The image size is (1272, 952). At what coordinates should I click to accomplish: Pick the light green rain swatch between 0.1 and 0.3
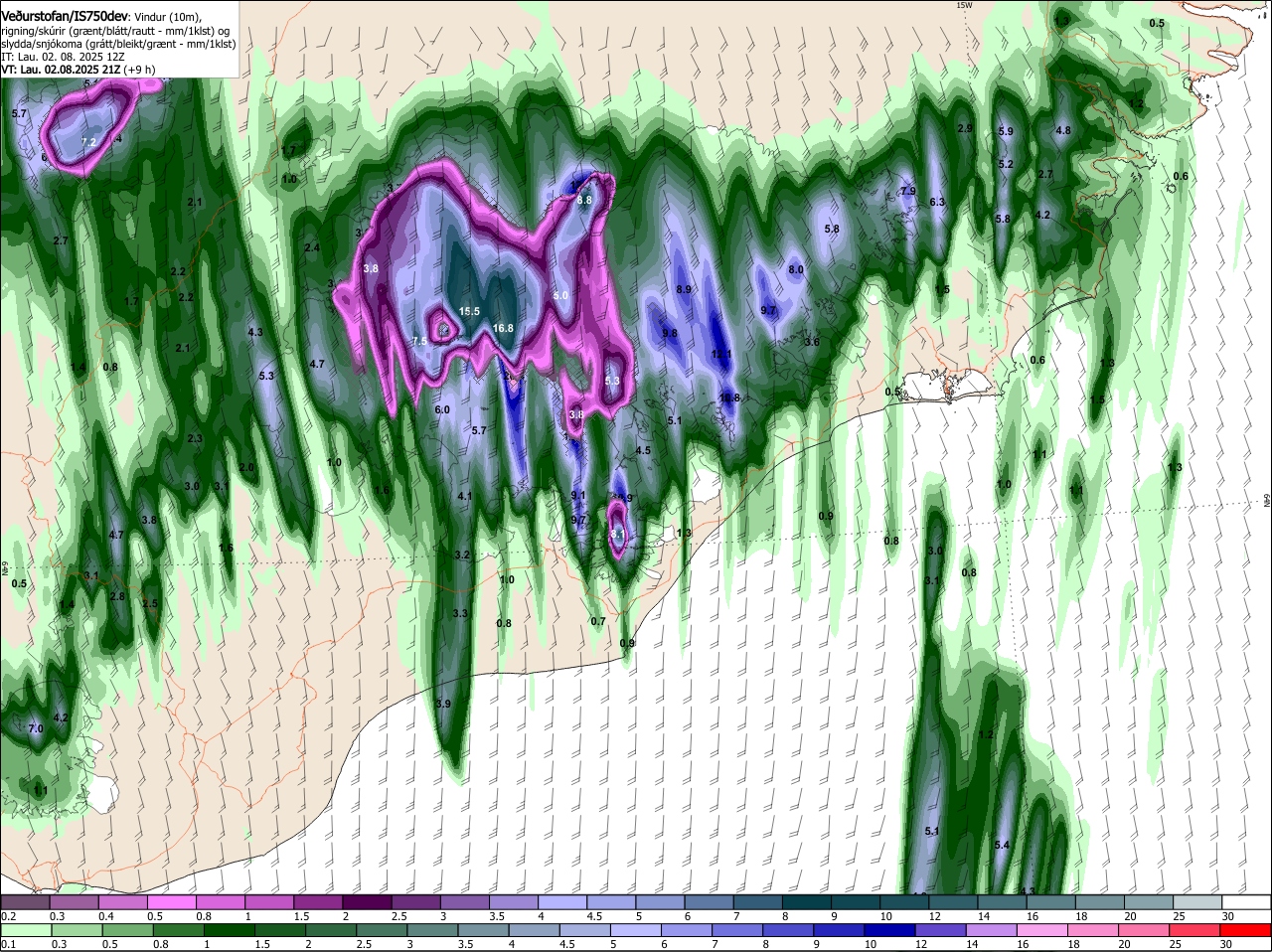pyautogui.click(x=26, y=930)
